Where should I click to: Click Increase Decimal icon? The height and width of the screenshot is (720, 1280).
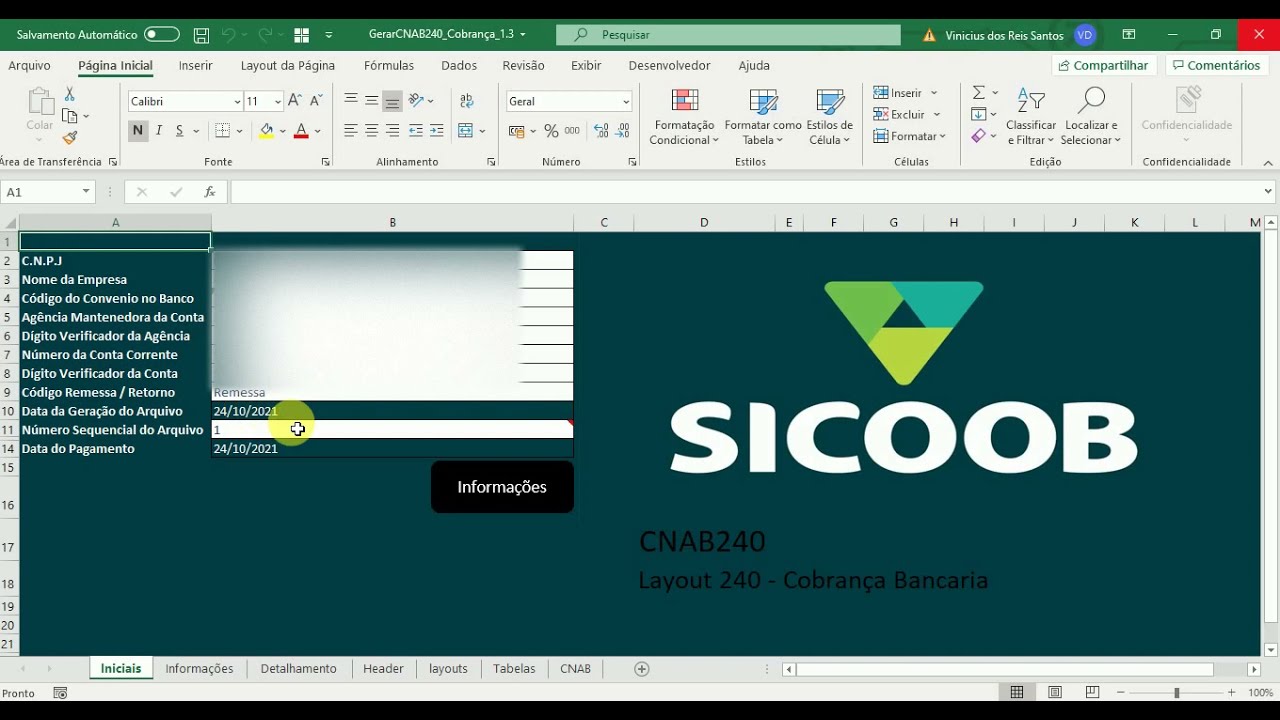601,131
